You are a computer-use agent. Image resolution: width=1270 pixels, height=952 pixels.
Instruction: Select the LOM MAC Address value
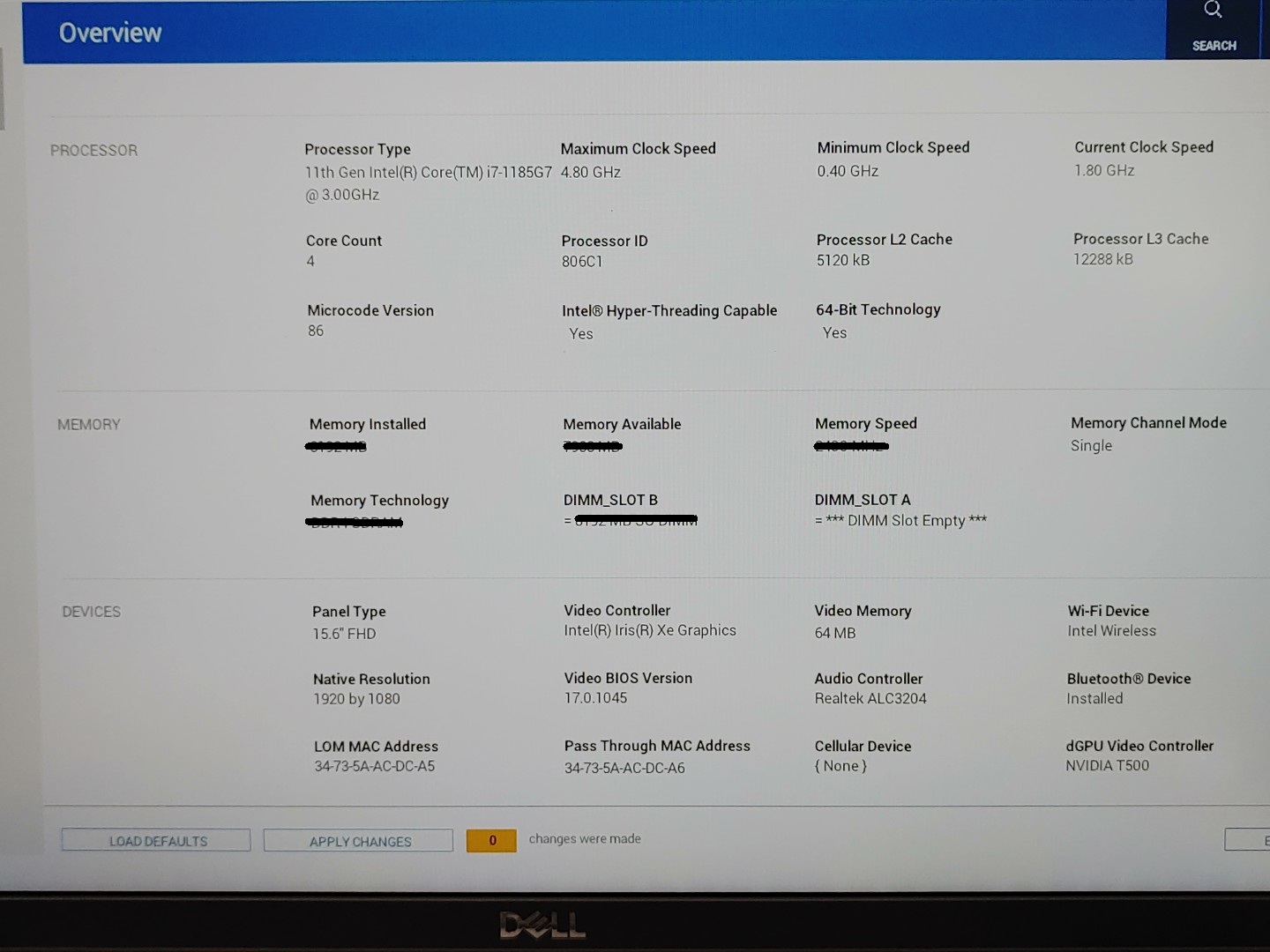pos(374,767)
